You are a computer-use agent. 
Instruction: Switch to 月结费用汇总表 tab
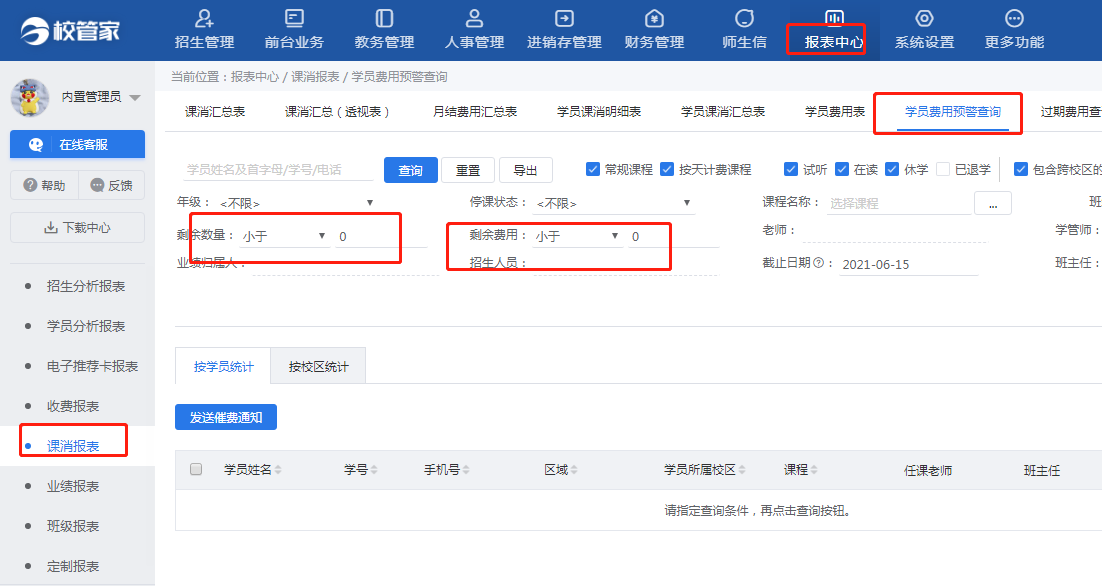[x=475, y=112]
